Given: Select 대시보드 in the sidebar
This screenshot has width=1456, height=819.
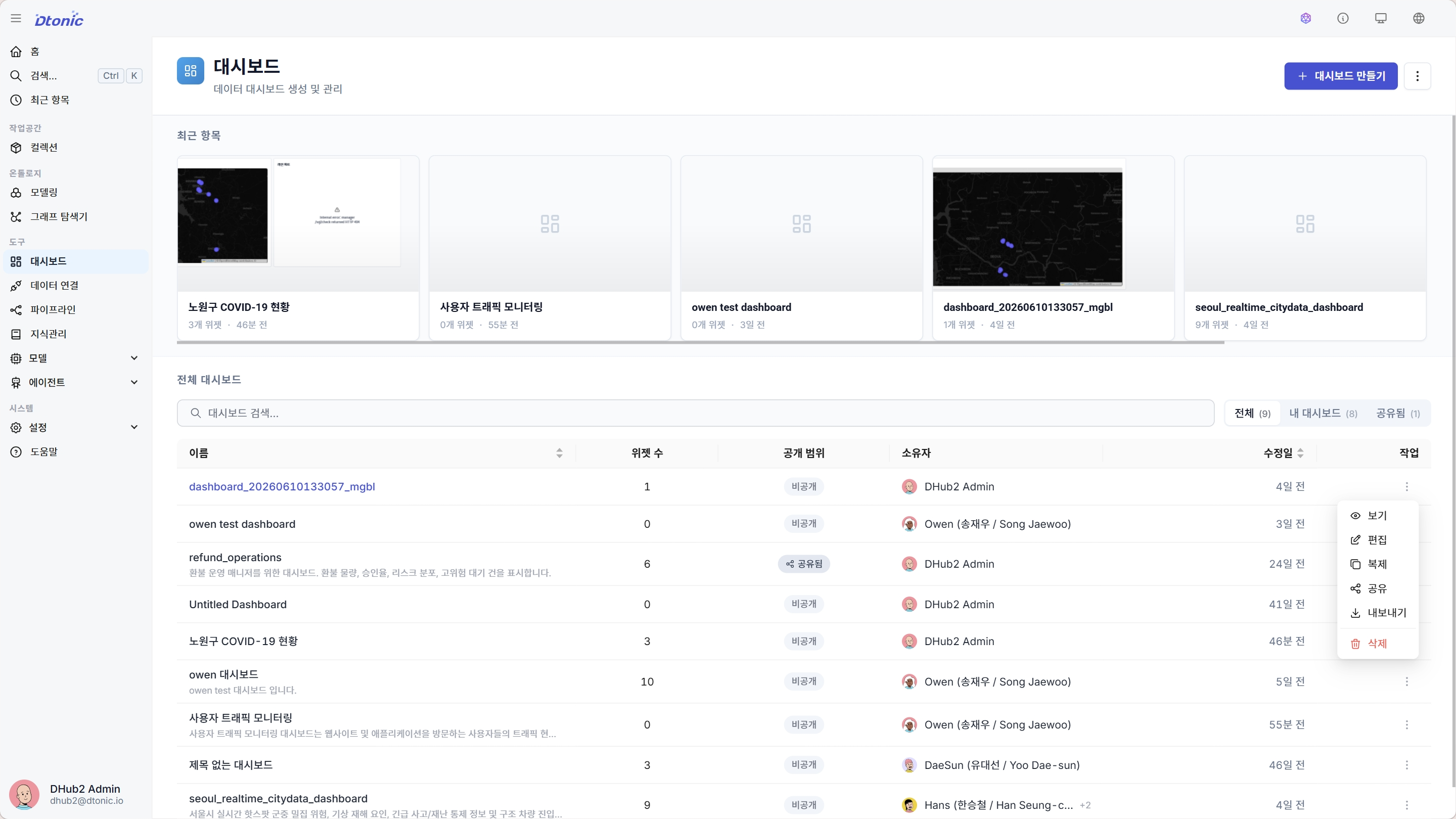Looking at the screenshot, I should 76,262.
